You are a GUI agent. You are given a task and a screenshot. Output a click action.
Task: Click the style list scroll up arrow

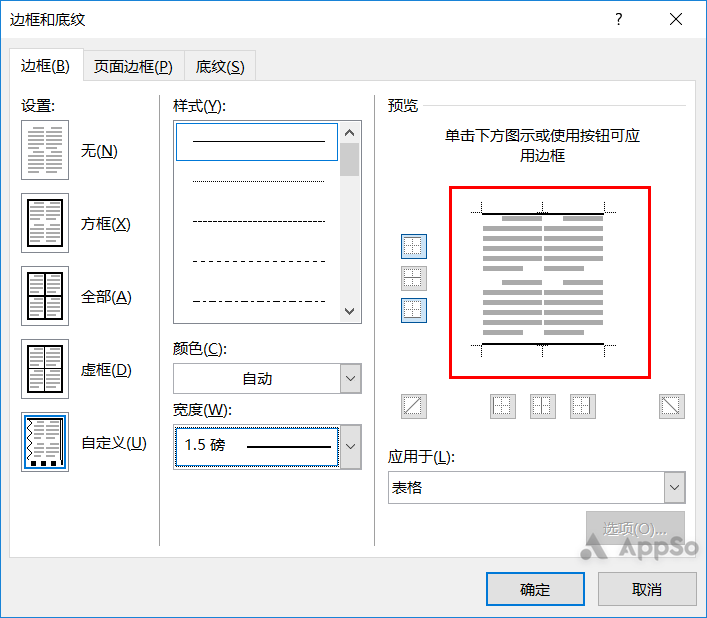click(349, 133)
